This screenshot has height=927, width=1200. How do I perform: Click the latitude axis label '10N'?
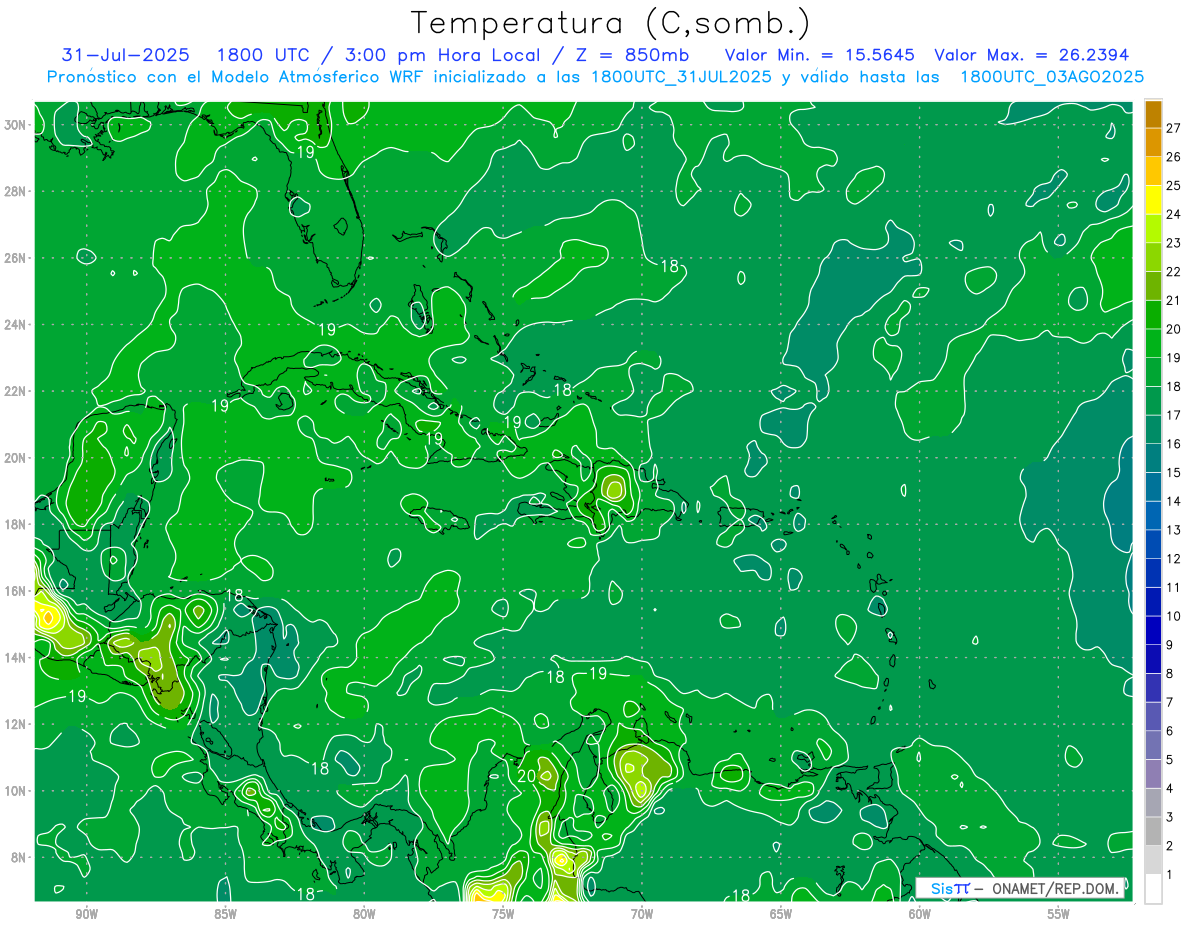[x=15, y=791]
